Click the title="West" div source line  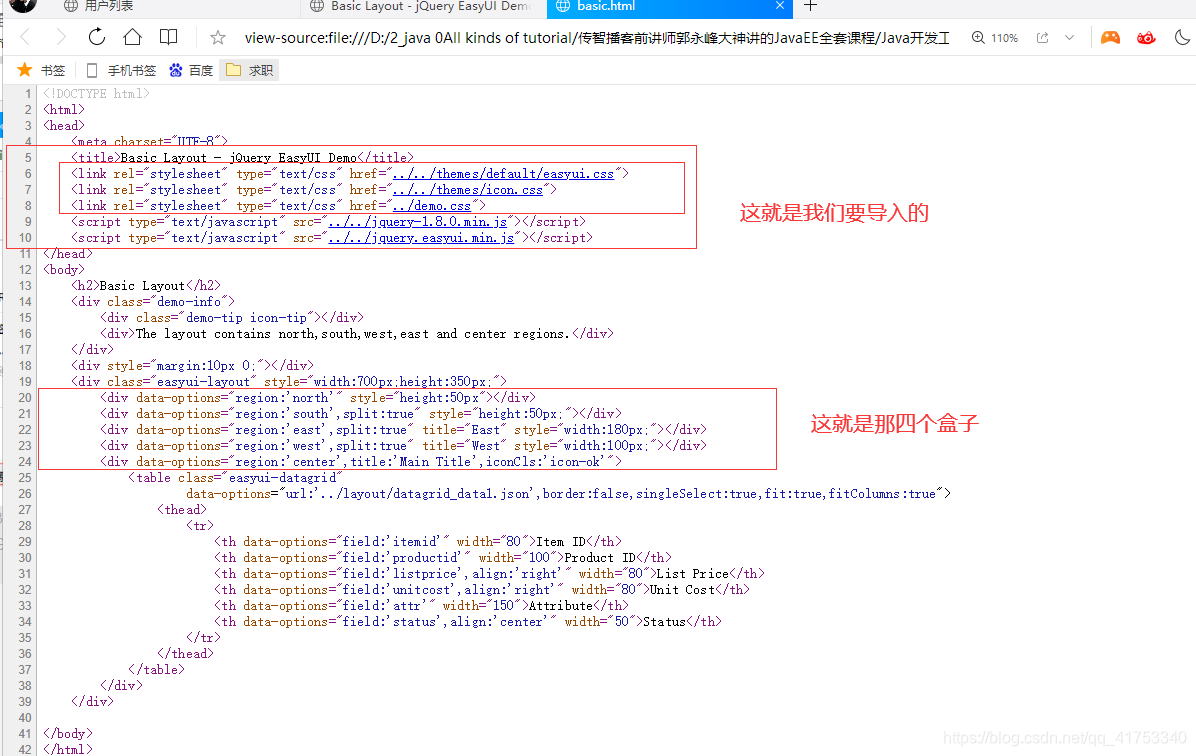403,446
